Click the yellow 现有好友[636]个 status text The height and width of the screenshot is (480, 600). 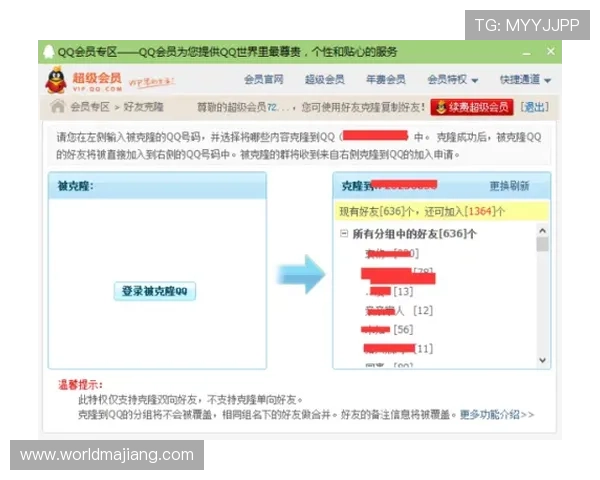pos(422,211)
